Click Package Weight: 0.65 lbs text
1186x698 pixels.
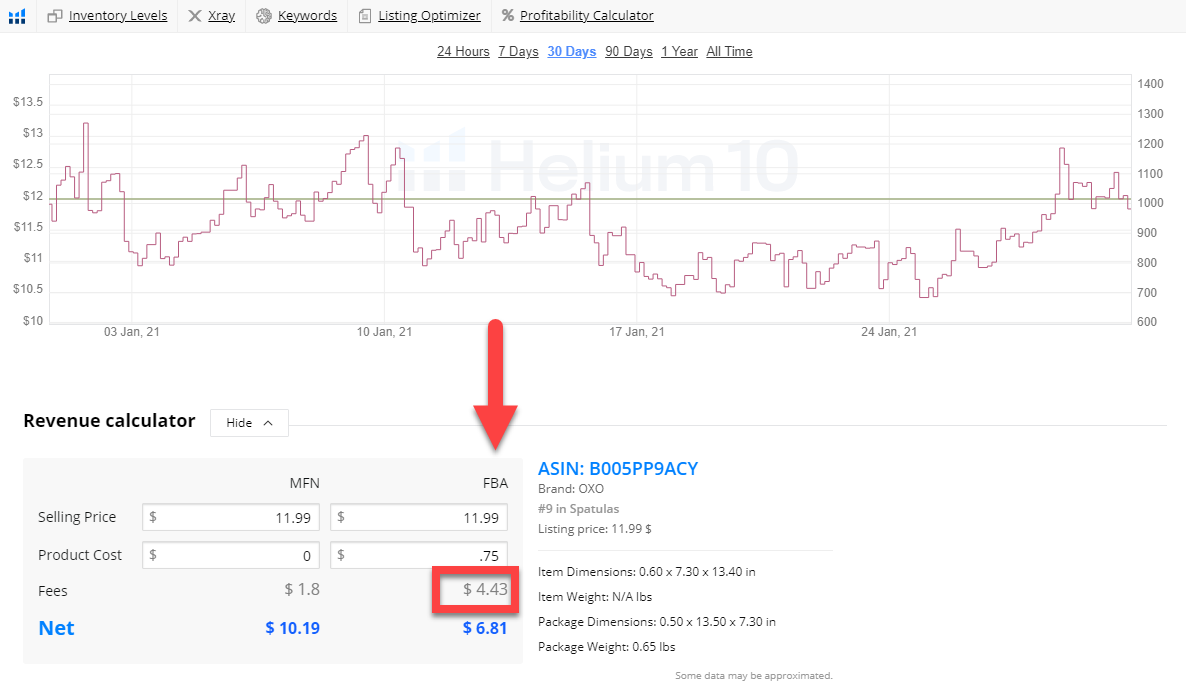click(607, 647)
